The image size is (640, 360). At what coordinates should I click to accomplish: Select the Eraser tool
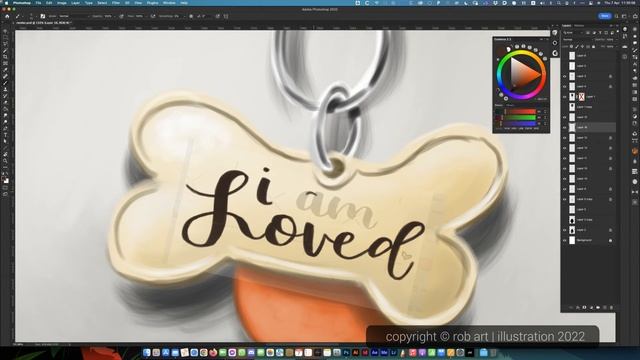point(5,102)
